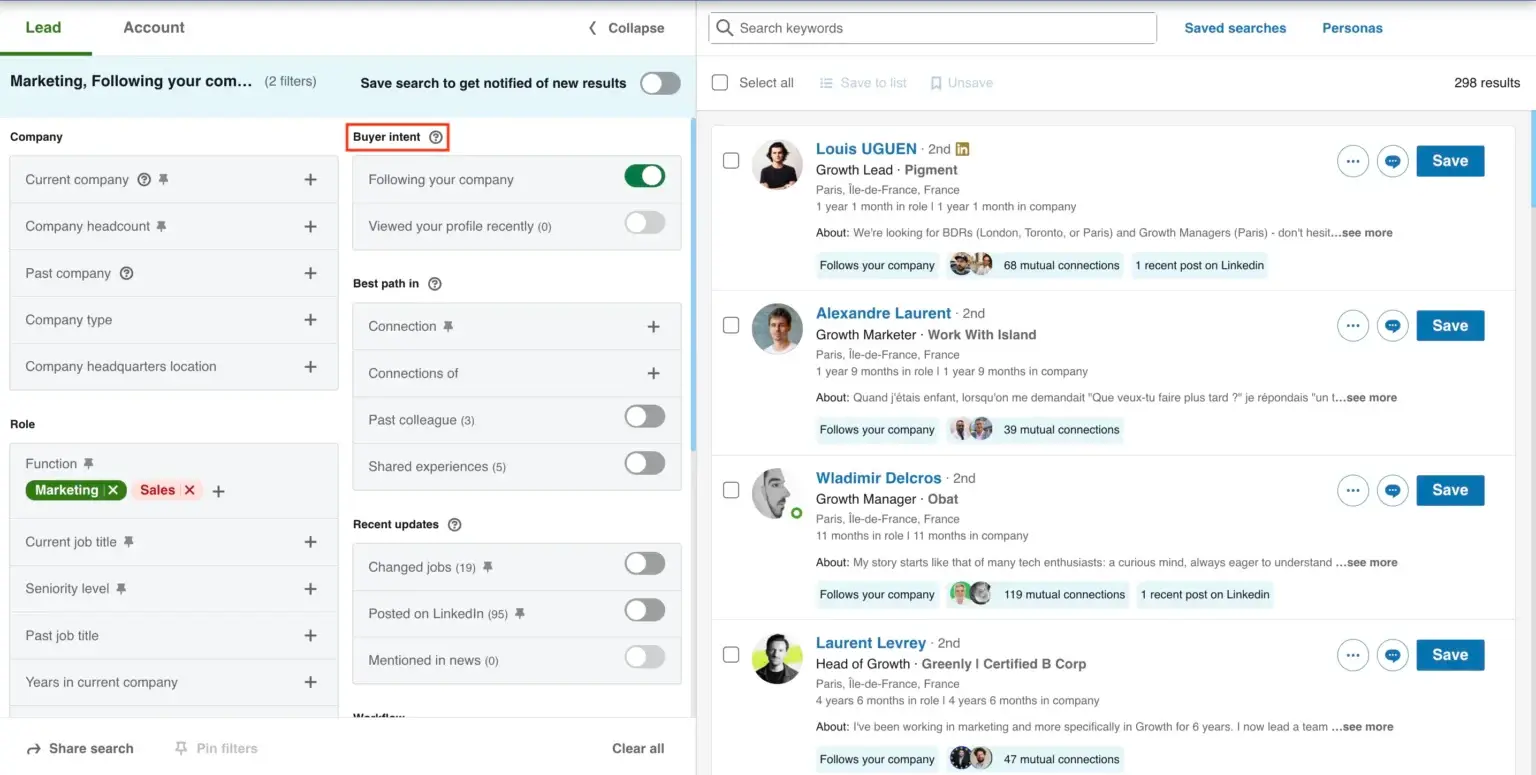The width and height of the screenshot is (1536, 775).
Task: Switch to the Account tab
Action: click(154, 28)
